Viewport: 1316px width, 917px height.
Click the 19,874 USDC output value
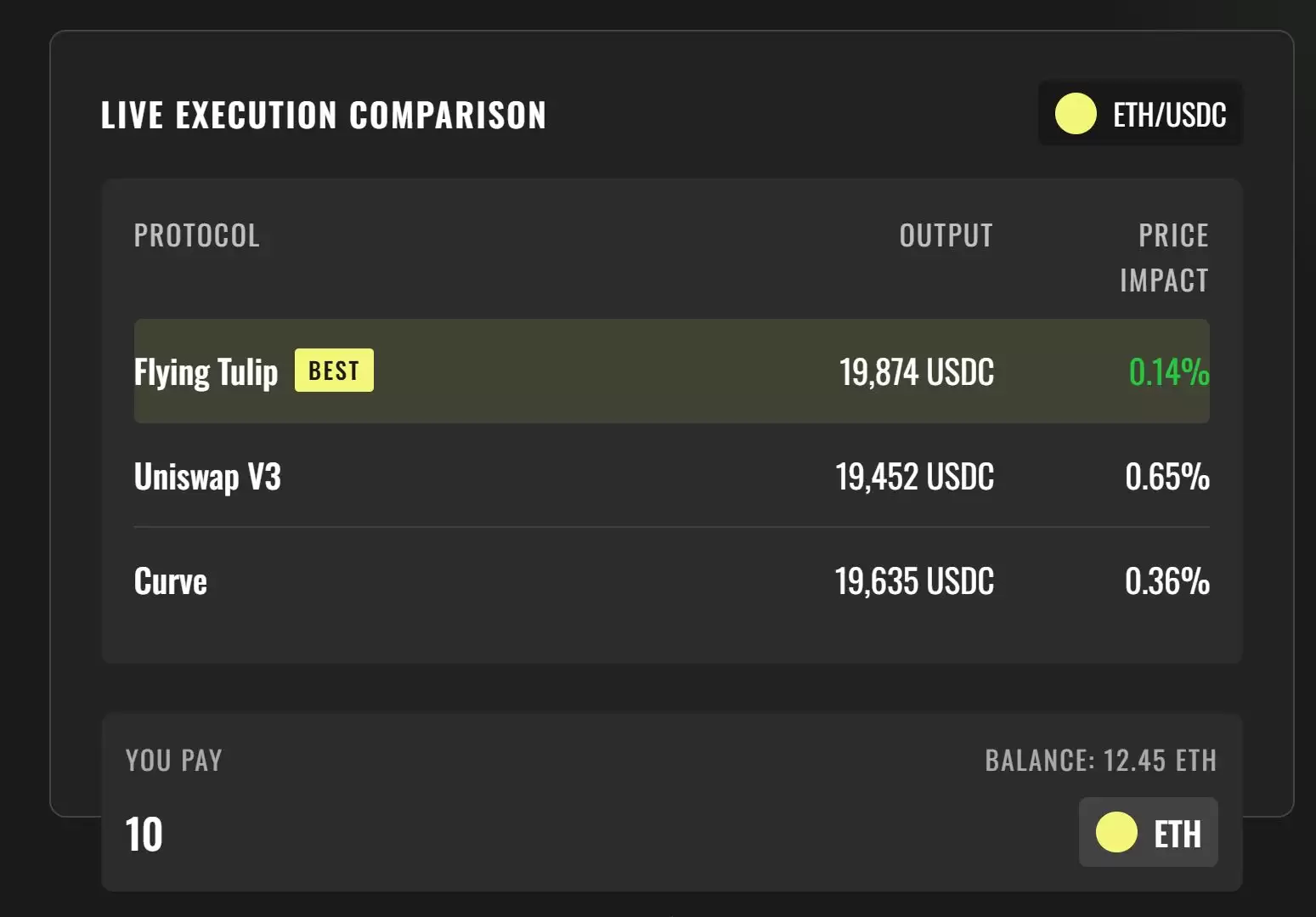pyautogui.click(x=916, y=372)
